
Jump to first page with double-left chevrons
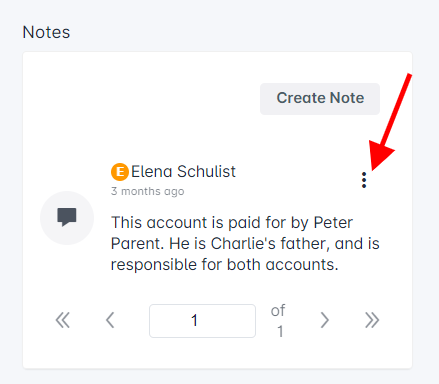63,320
